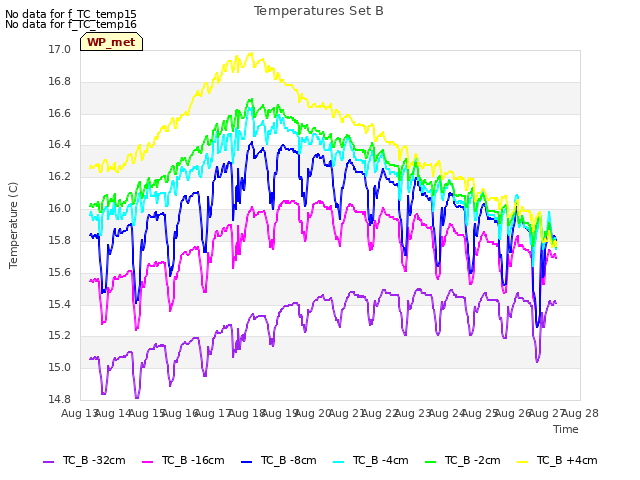Click the purple -32cm curve minimum near 14.8
640x480 pixels.
[137, 397]
